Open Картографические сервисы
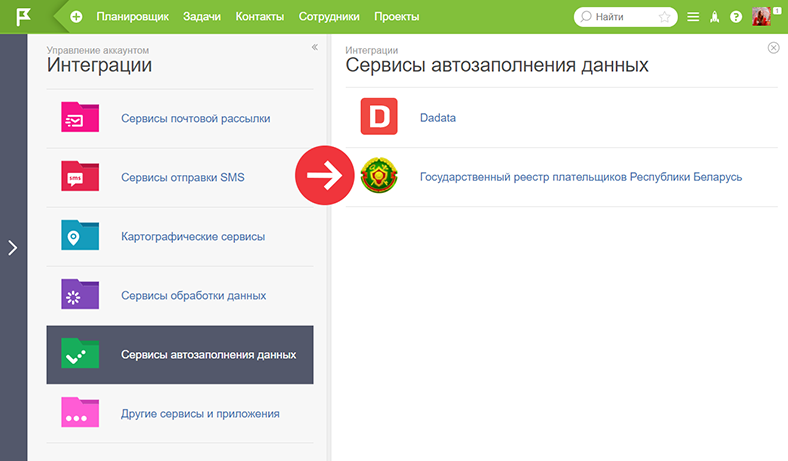 [193, 237]
